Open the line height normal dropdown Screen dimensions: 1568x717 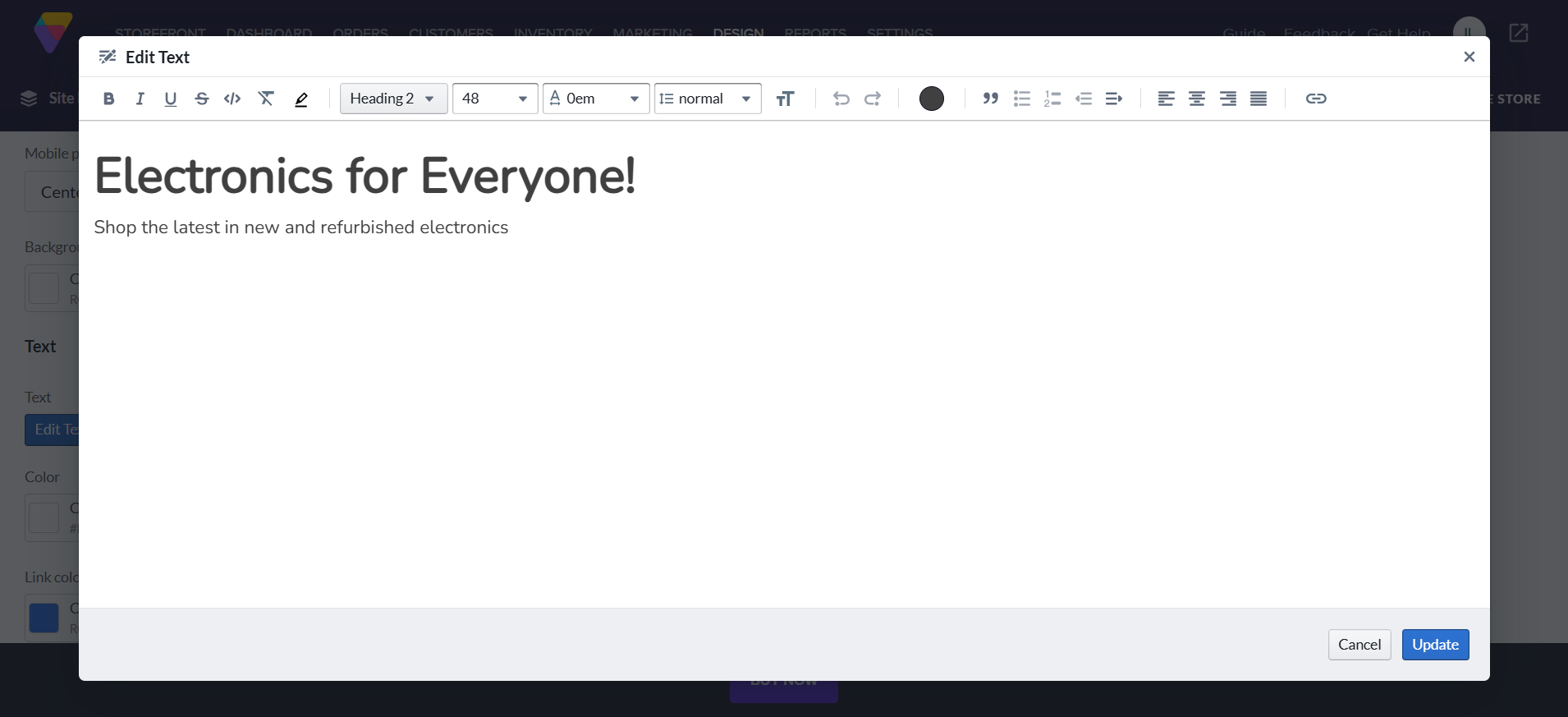tap(708, 99)
